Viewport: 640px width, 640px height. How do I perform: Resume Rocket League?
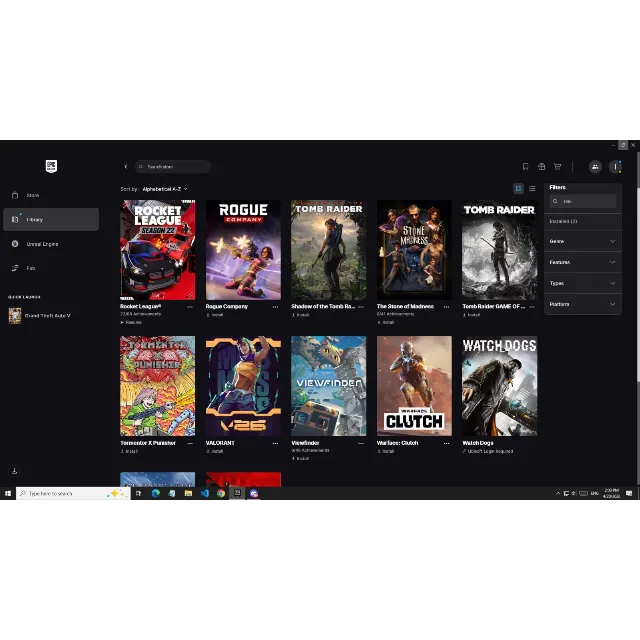click(x=131, y=322)
